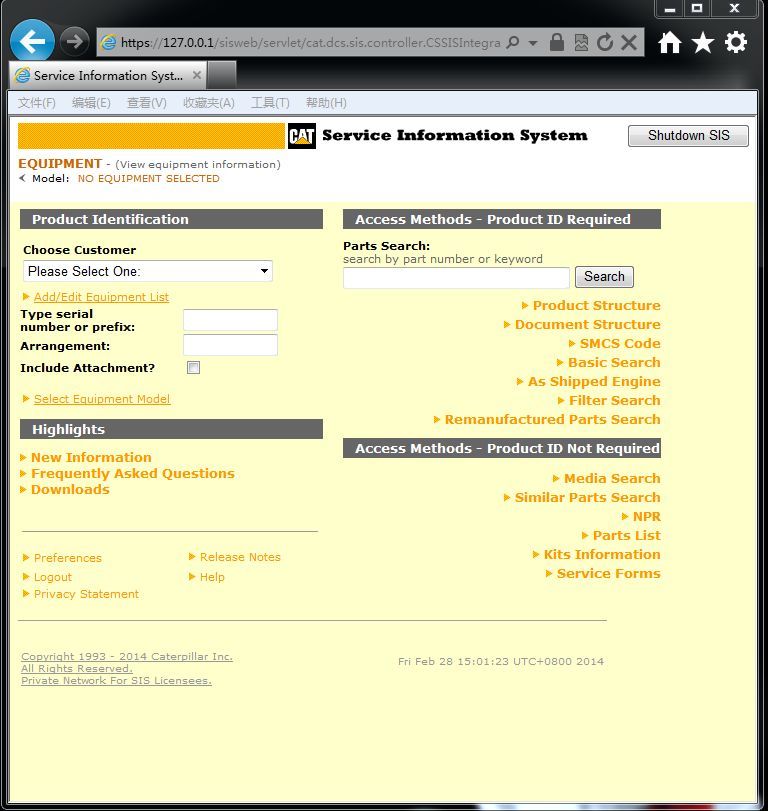Open Select Equipment Model link

102,399
